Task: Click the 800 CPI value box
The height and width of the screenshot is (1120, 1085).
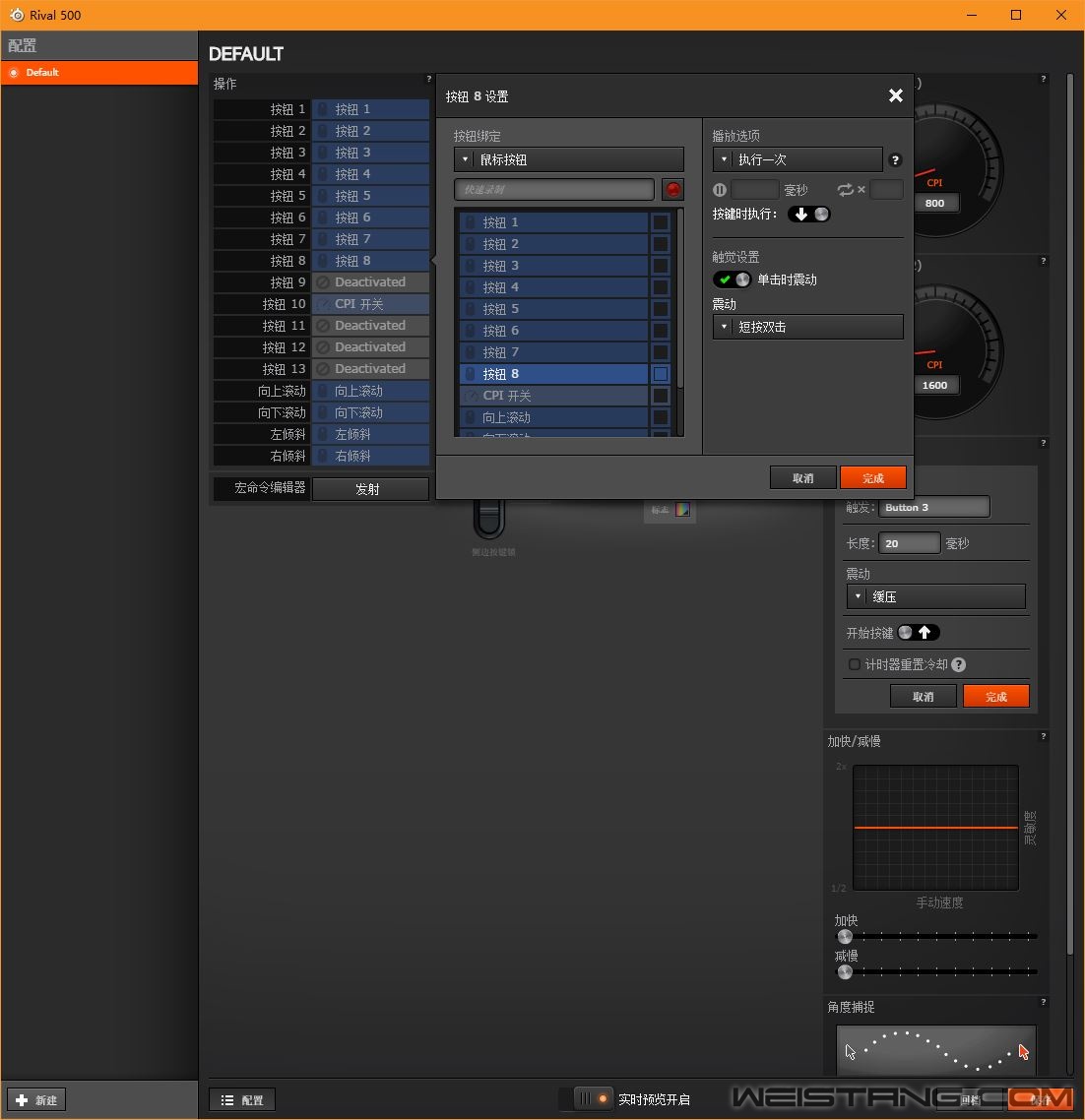Action: point(935,203)
